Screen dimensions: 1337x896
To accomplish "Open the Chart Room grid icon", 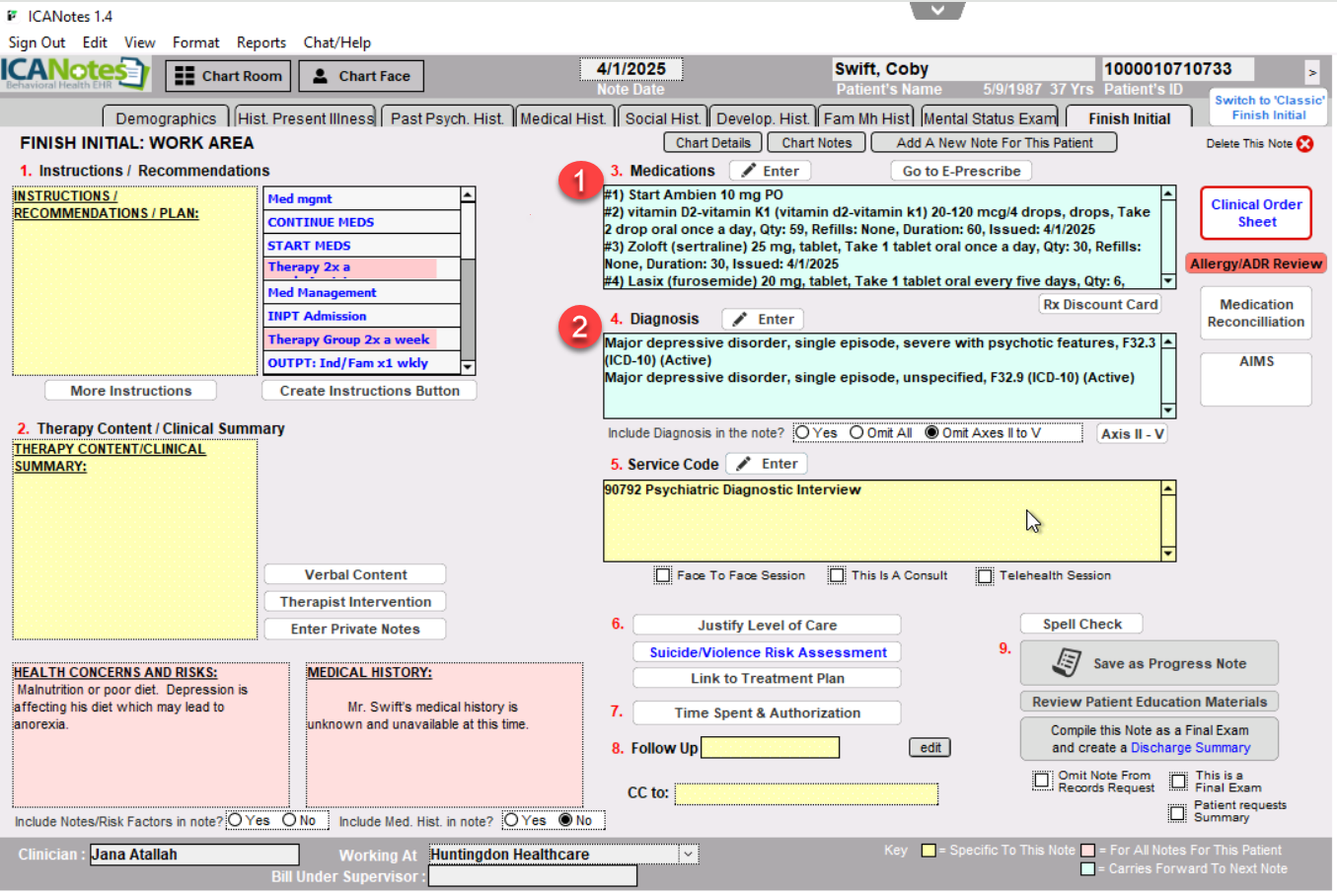I will [x=185, y=76].
